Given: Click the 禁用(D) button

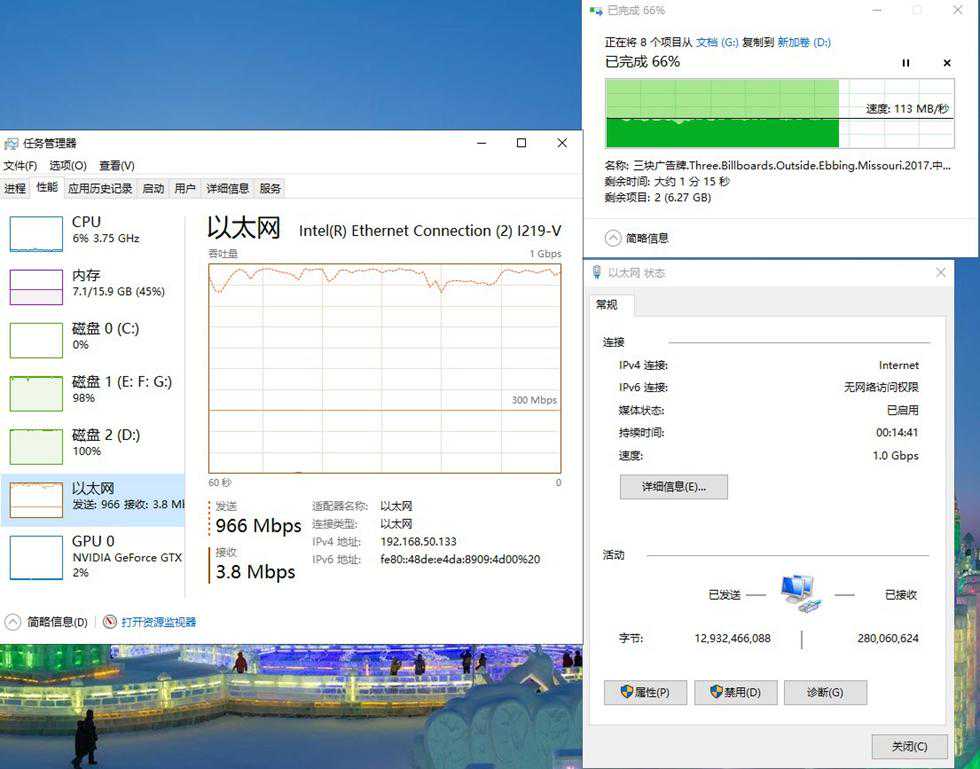Looking at the screenshot, I should (x=735, y=692).
